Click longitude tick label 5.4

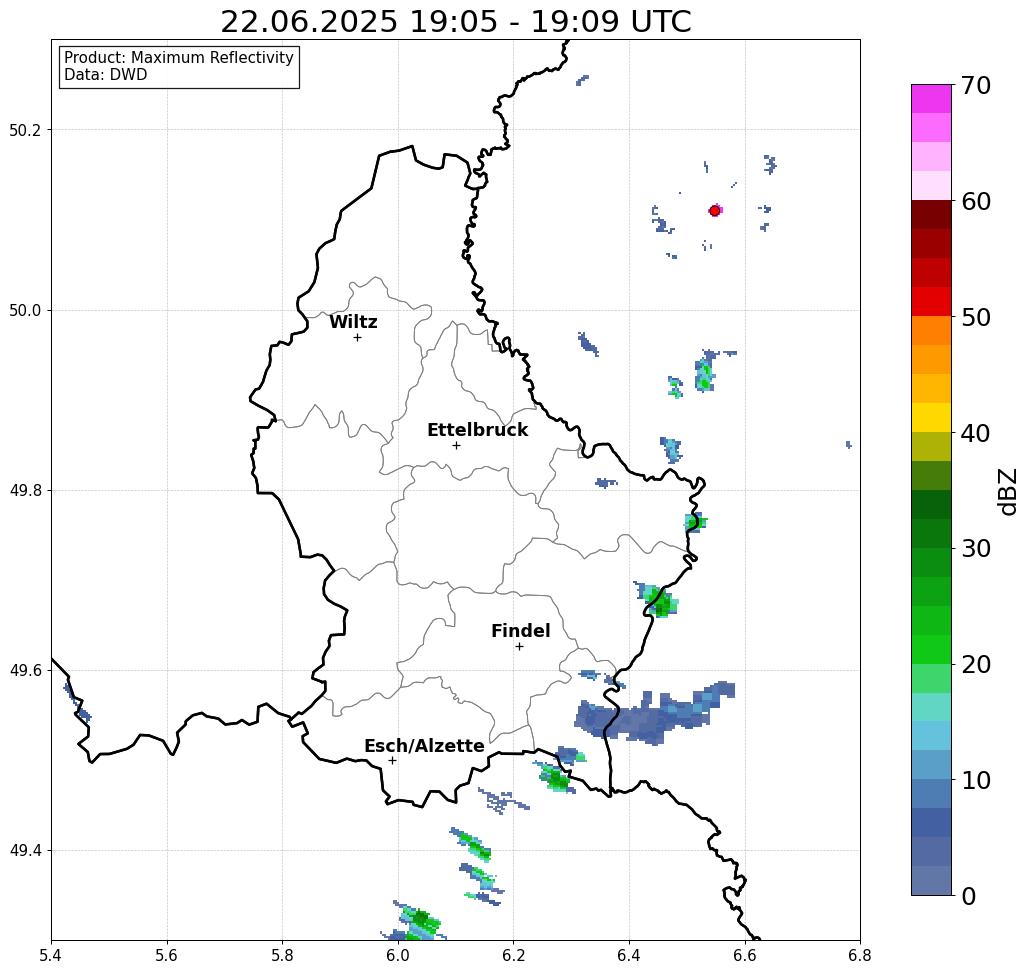[51, 955]
